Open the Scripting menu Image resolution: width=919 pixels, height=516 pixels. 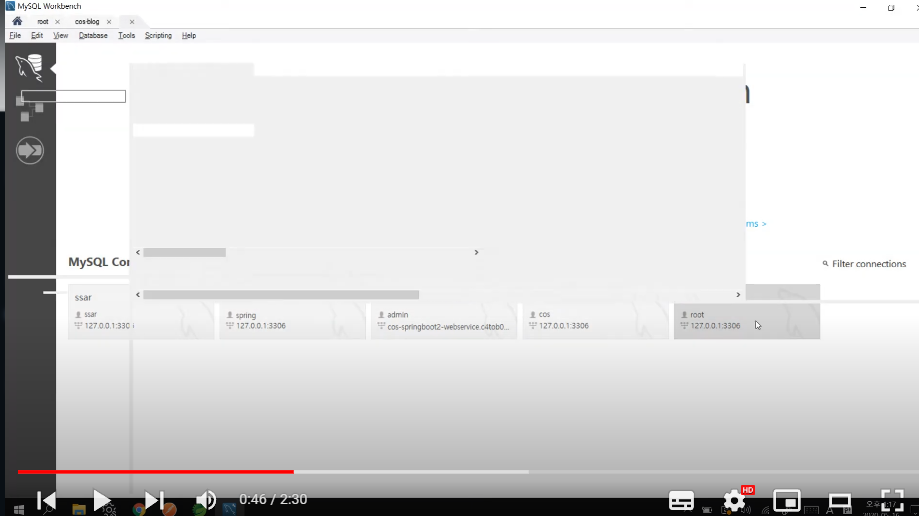[x=158, y=36]
